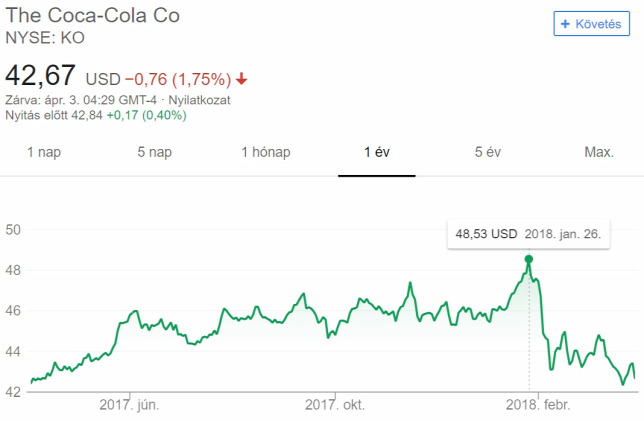Switch to the 1 nap tab
Screen dimensions: 644x421
coord(44,152)
